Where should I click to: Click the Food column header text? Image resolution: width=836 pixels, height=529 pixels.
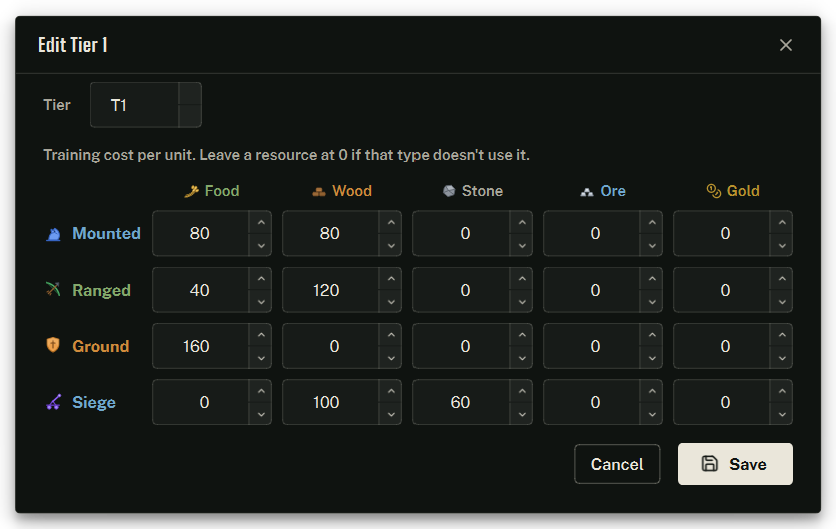(222, 191)
